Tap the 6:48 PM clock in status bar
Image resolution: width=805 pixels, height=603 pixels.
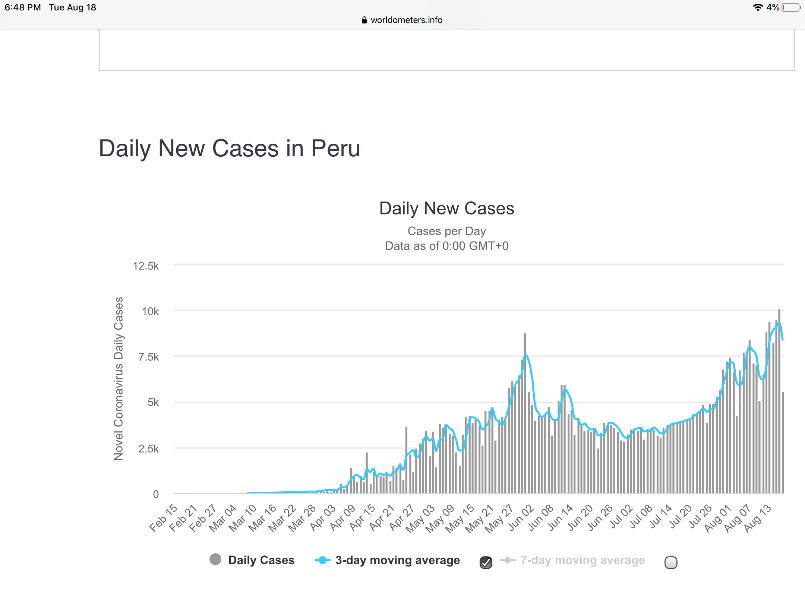pos(22,8)
